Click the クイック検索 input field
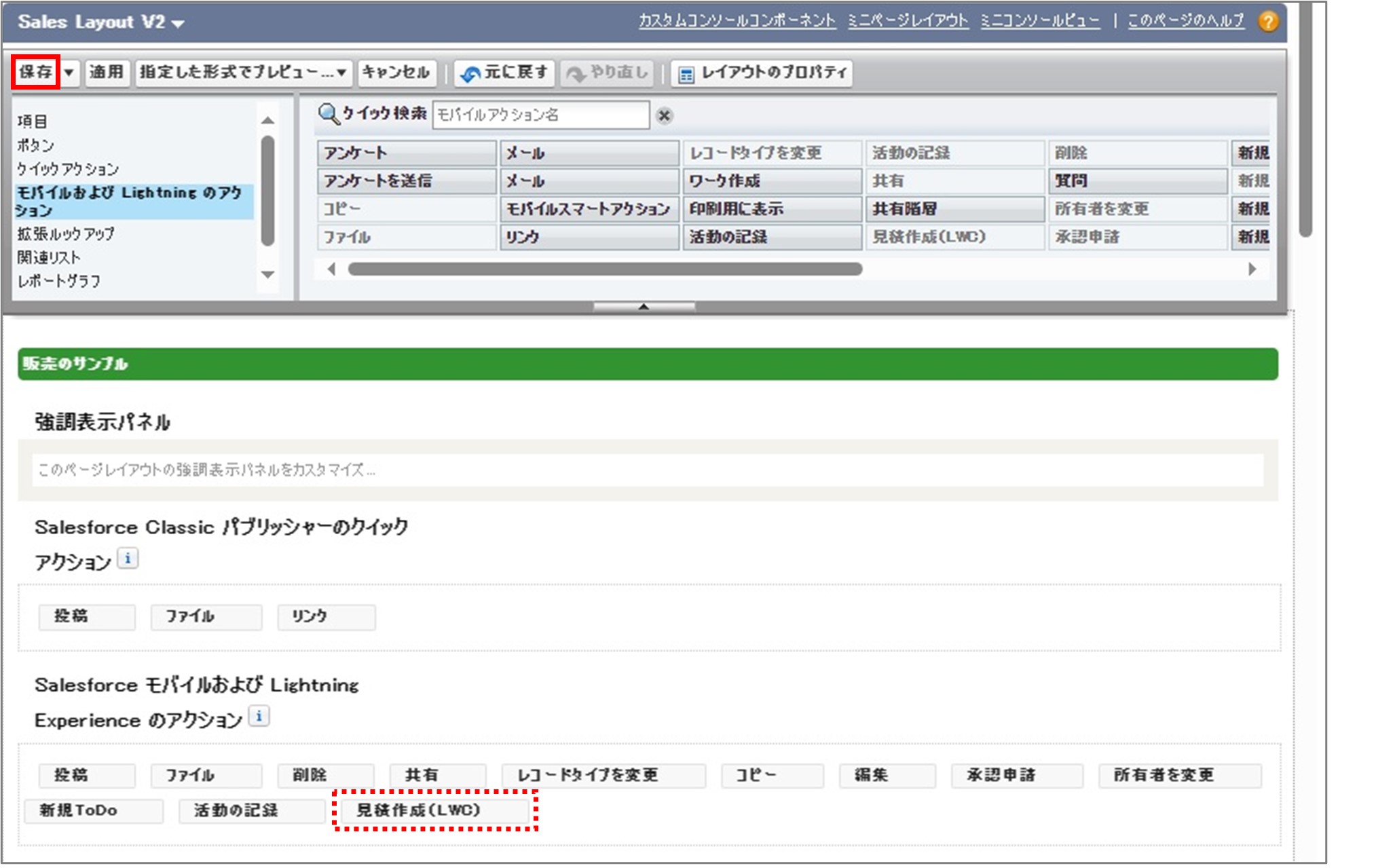 (x=541, y=115)
